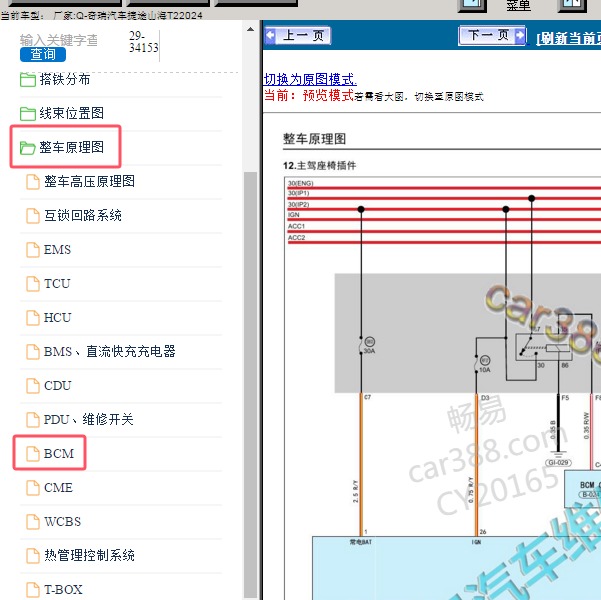Image resolution: width=601 pixels, height=600 pixels.
Task: Select the HCU diagram entry
Action: point(57,317)
